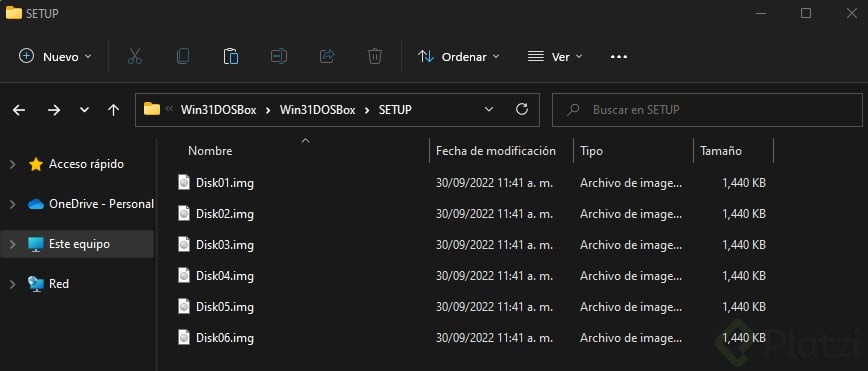Sort by Tipo column header
The height and width of the screenshot is (371, 868).
[x=592, y=151]
